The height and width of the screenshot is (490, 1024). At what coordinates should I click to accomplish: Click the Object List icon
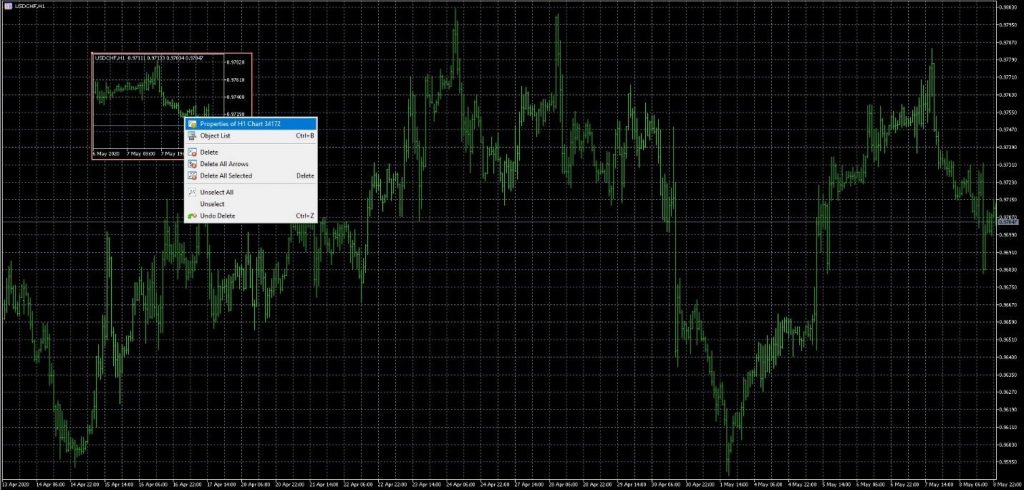pyautogui.click(x=192, y=135)
